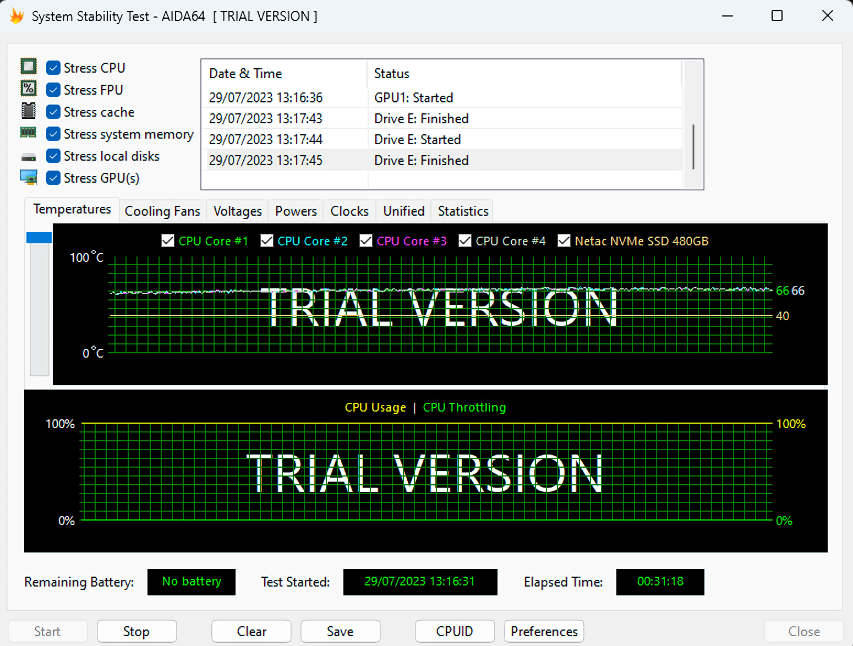Open the Statistics tab
This screenshot has width=853, height=646.
click(463, 211)
